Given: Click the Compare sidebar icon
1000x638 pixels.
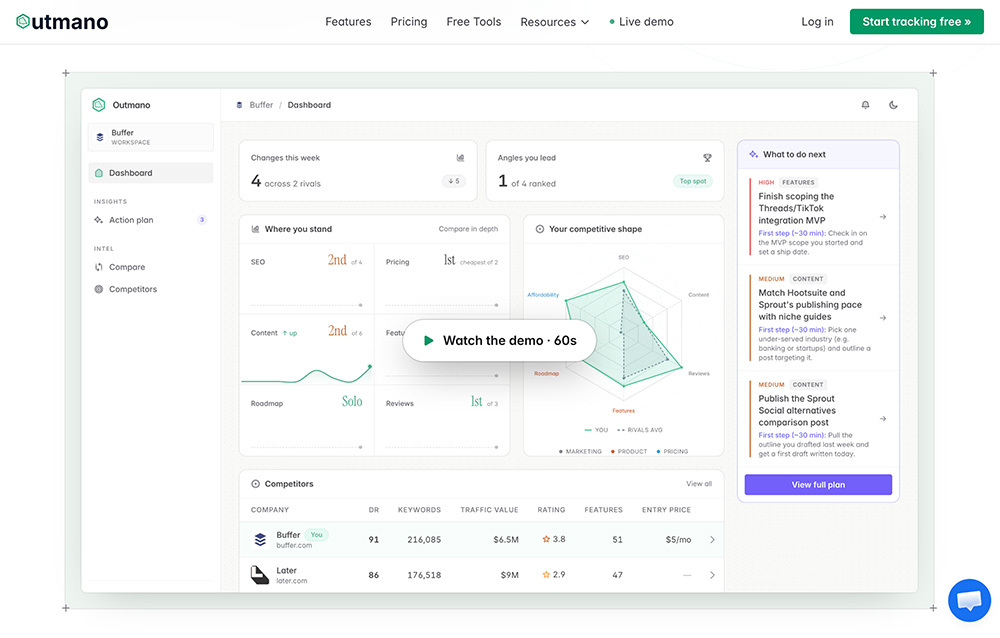Looking at the screenshot, I should coord(99,267).
